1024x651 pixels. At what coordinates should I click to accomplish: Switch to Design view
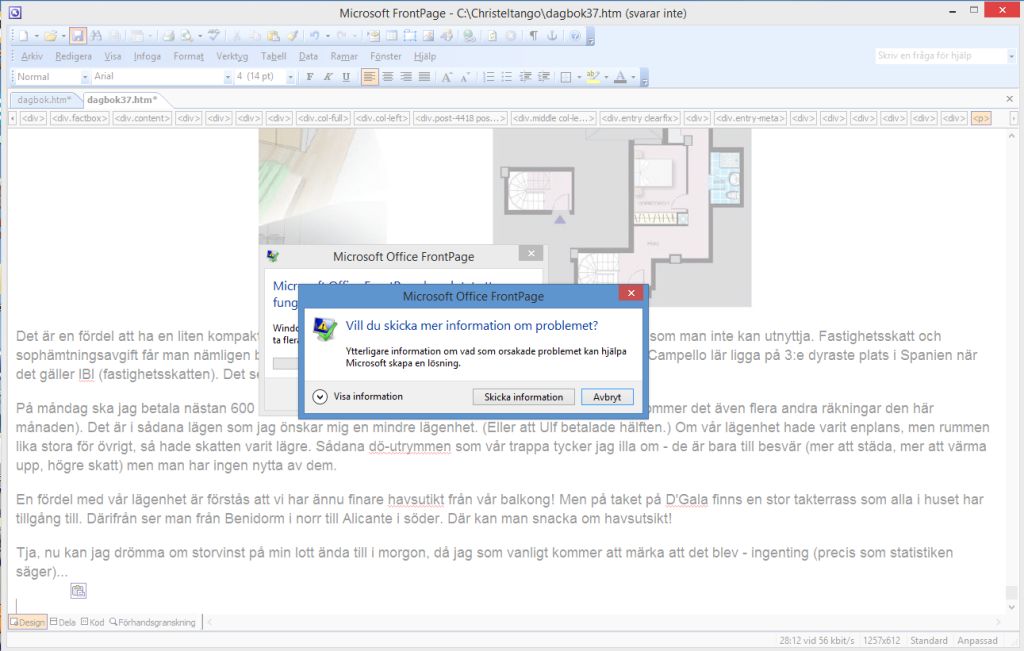click(x=27, y=622)
